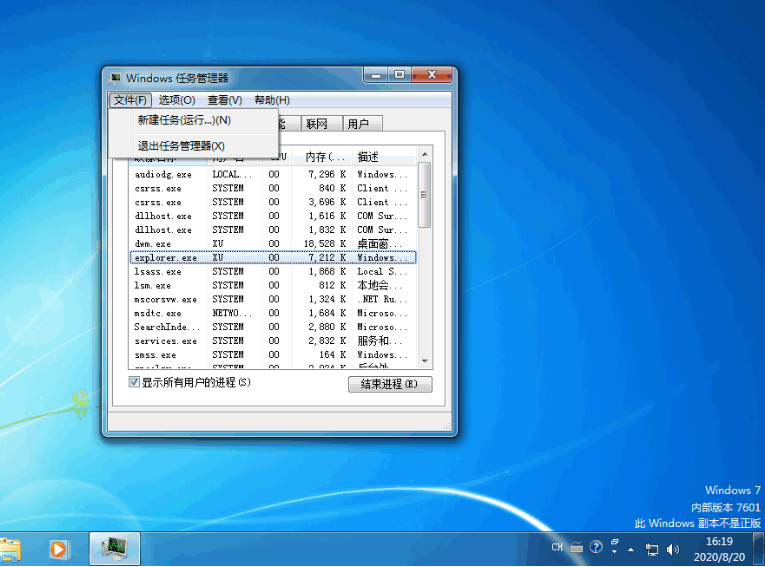The height and width of the screenshot is (567, 765).
Task: Click the CH input language indicator
Action: pos(557,548)
